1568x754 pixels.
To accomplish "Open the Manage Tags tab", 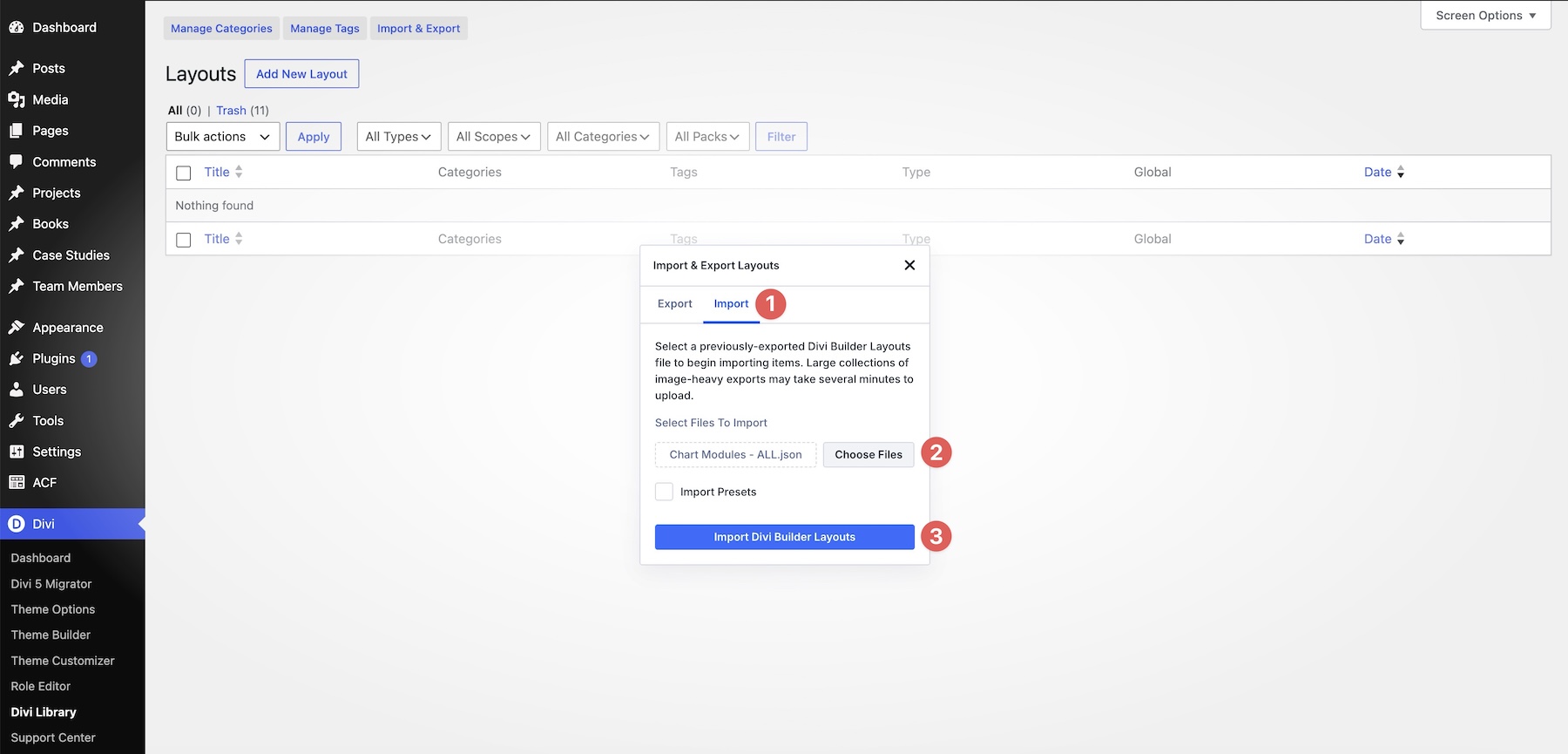I will [x=325, y=28].
